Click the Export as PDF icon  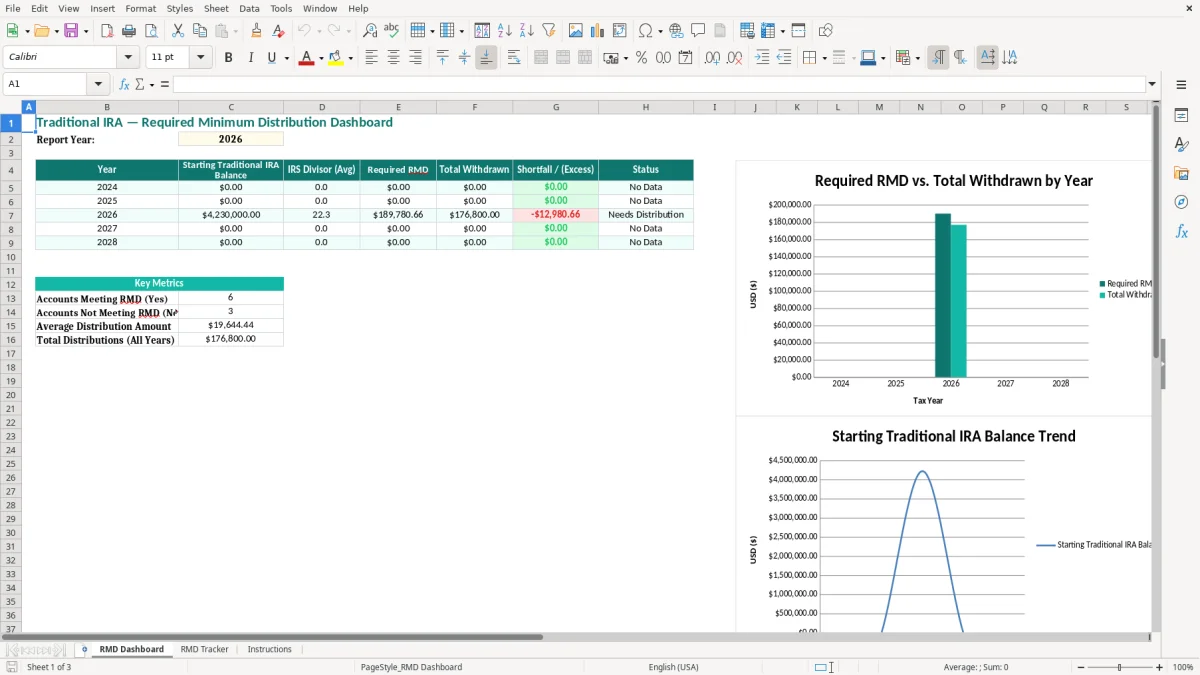(107, 31)
